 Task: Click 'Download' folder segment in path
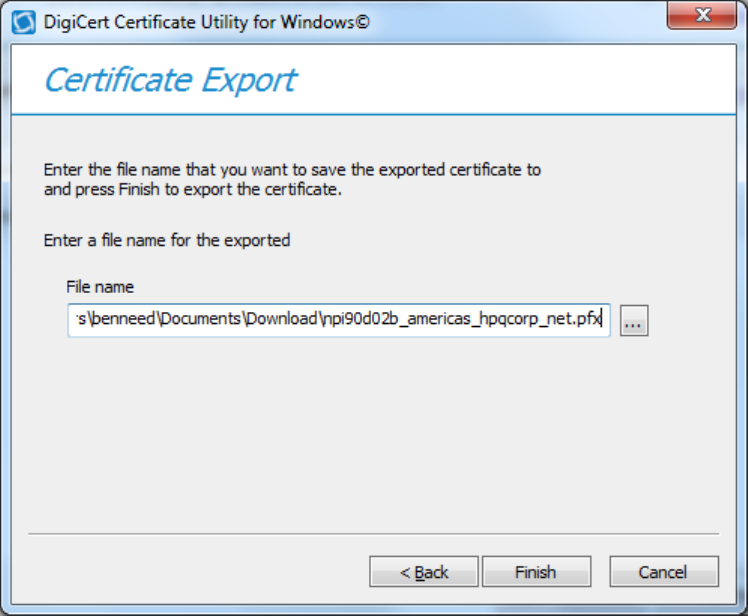coord(283,321)
